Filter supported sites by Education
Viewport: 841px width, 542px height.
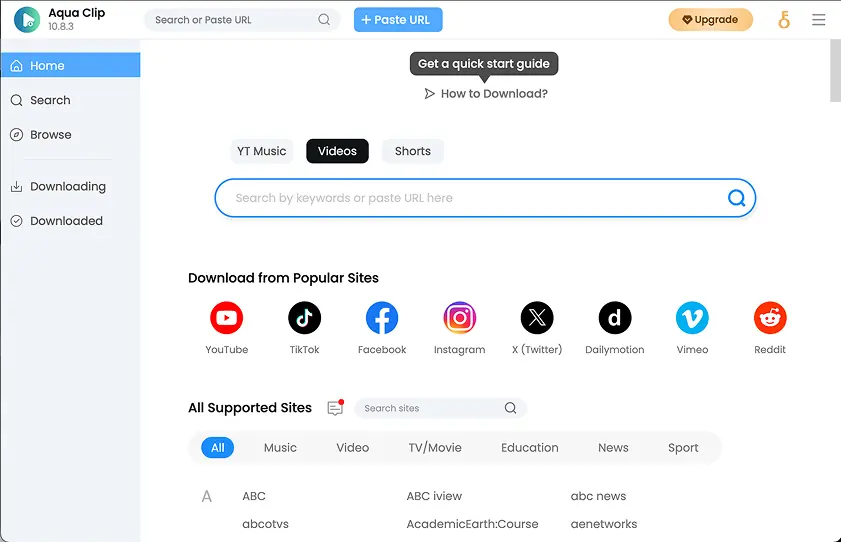point(530,448)
